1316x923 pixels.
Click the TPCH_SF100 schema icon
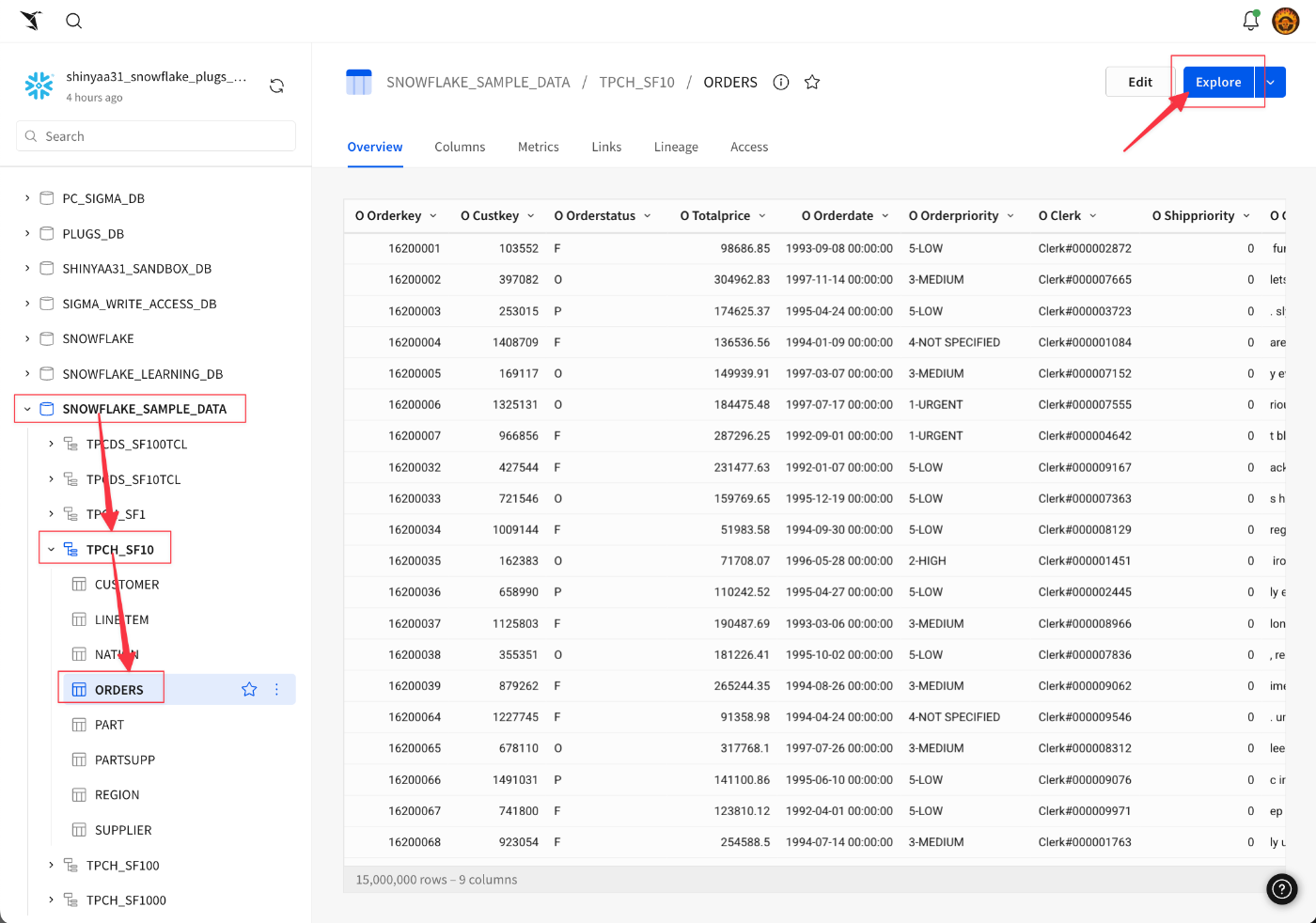pos(70,865)
